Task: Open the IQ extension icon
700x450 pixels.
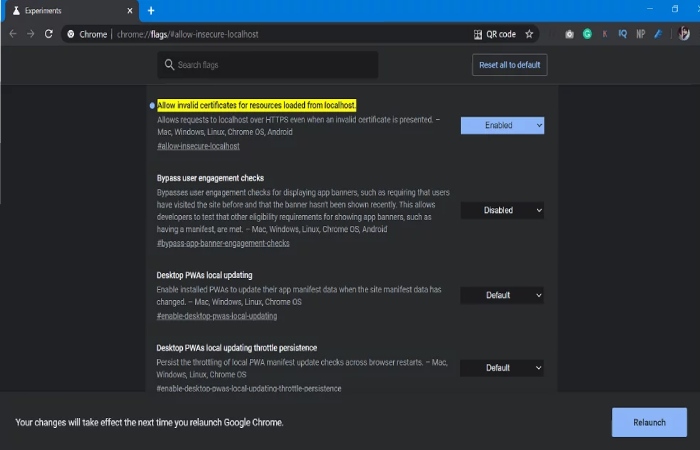Action: [x=623, y=34]
